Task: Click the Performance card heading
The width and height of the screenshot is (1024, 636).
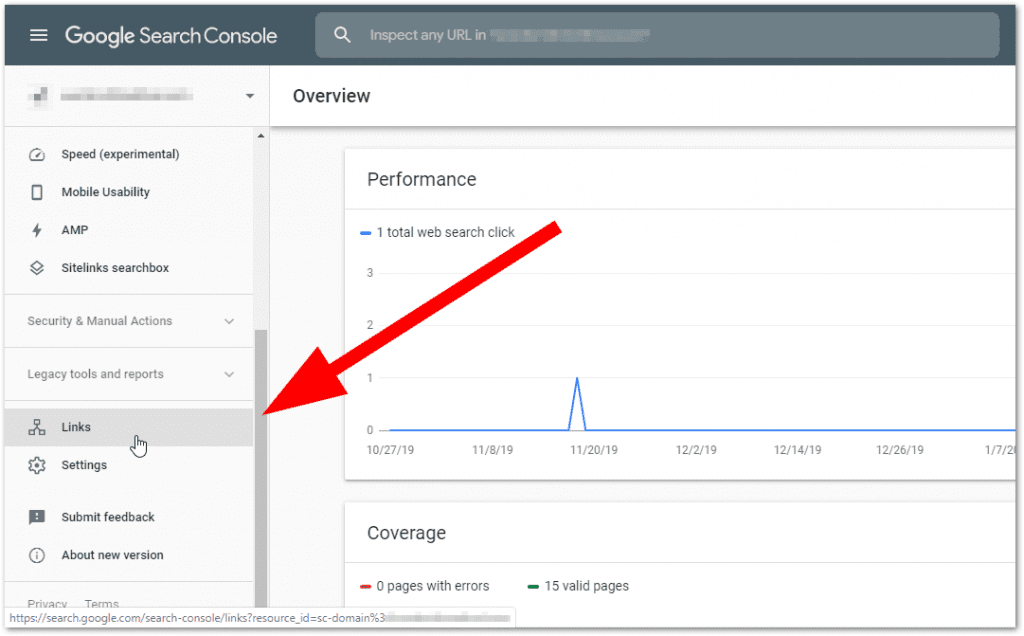Action: tap(422, 180)
